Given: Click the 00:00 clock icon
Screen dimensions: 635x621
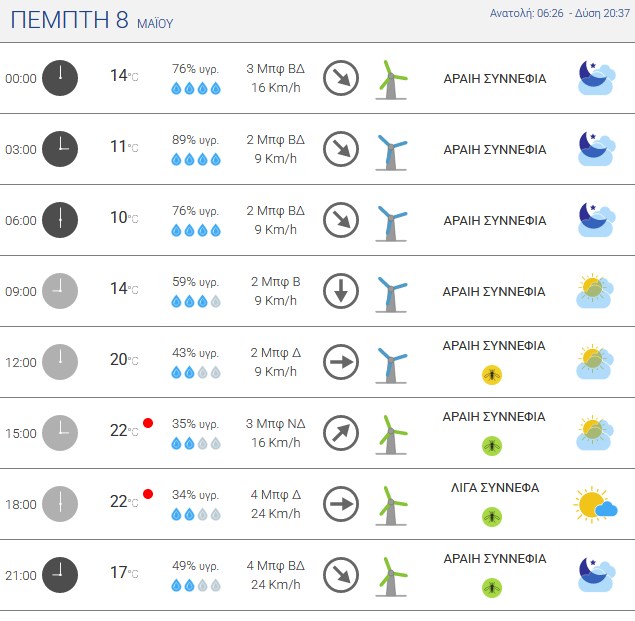Looking at the screenshot, I should pyautogui.click(x=60, y=78).
